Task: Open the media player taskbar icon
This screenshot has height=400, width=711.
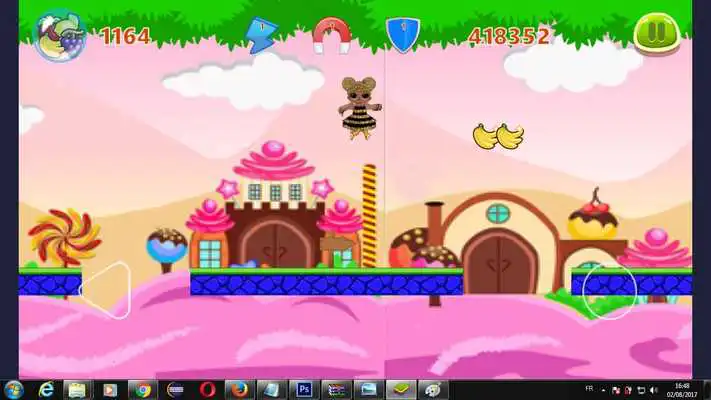Action: point(110,389)
